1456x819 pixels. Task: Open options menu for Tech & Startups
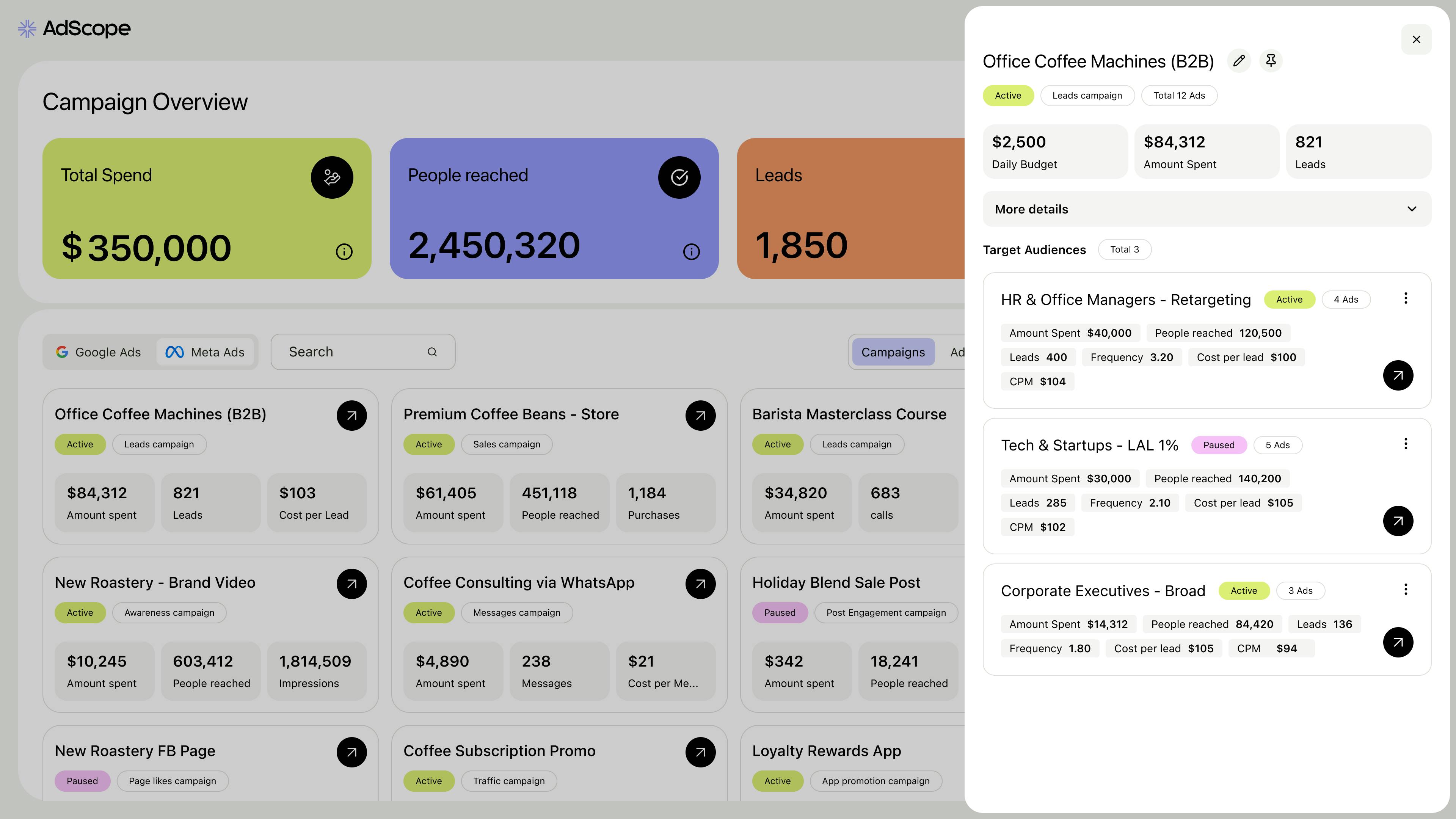click(1406, 444)
